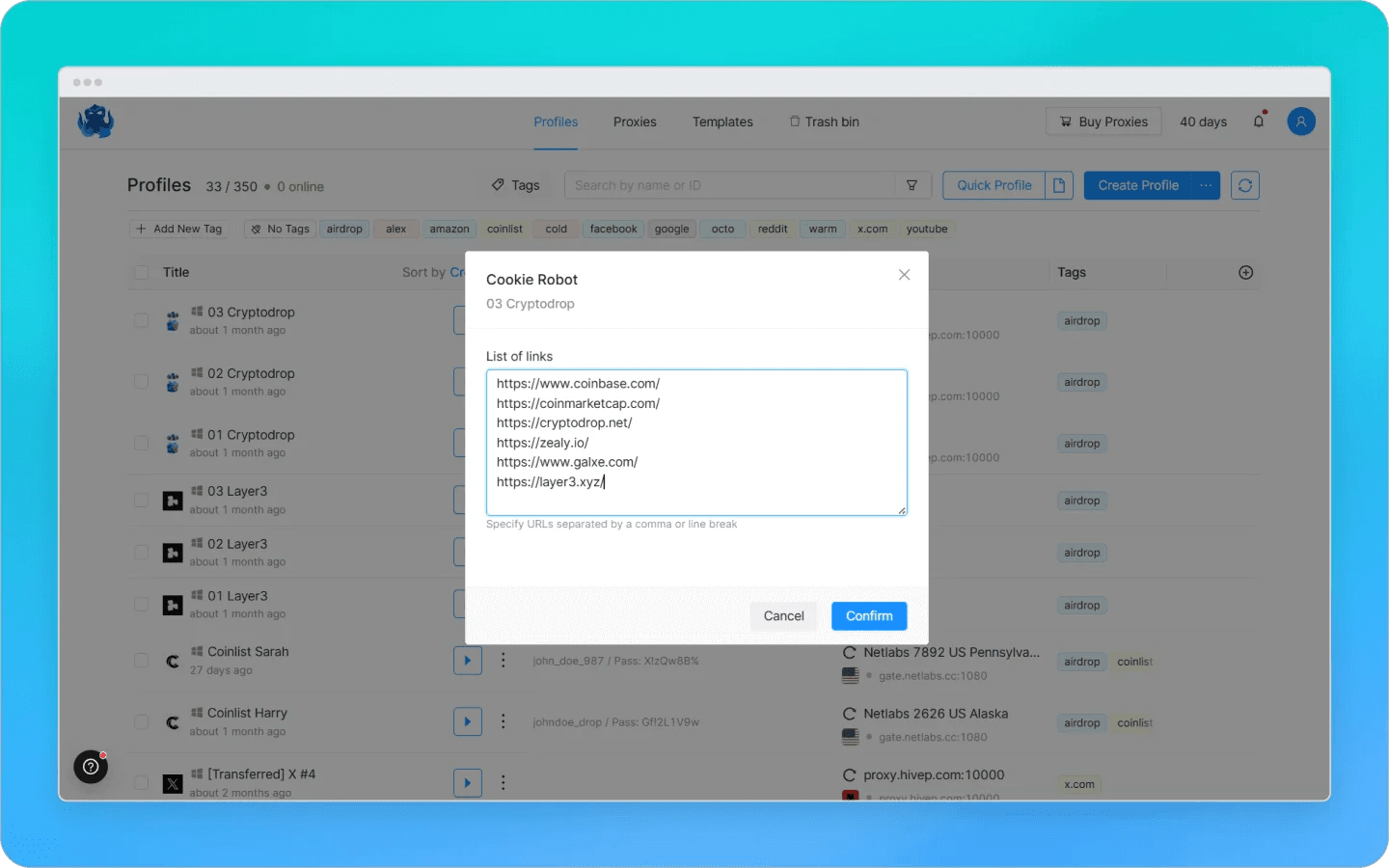The image size is (1389, 868).
Task: Click the 40 days subscription indicator
Action: (x=1203, y=122)
